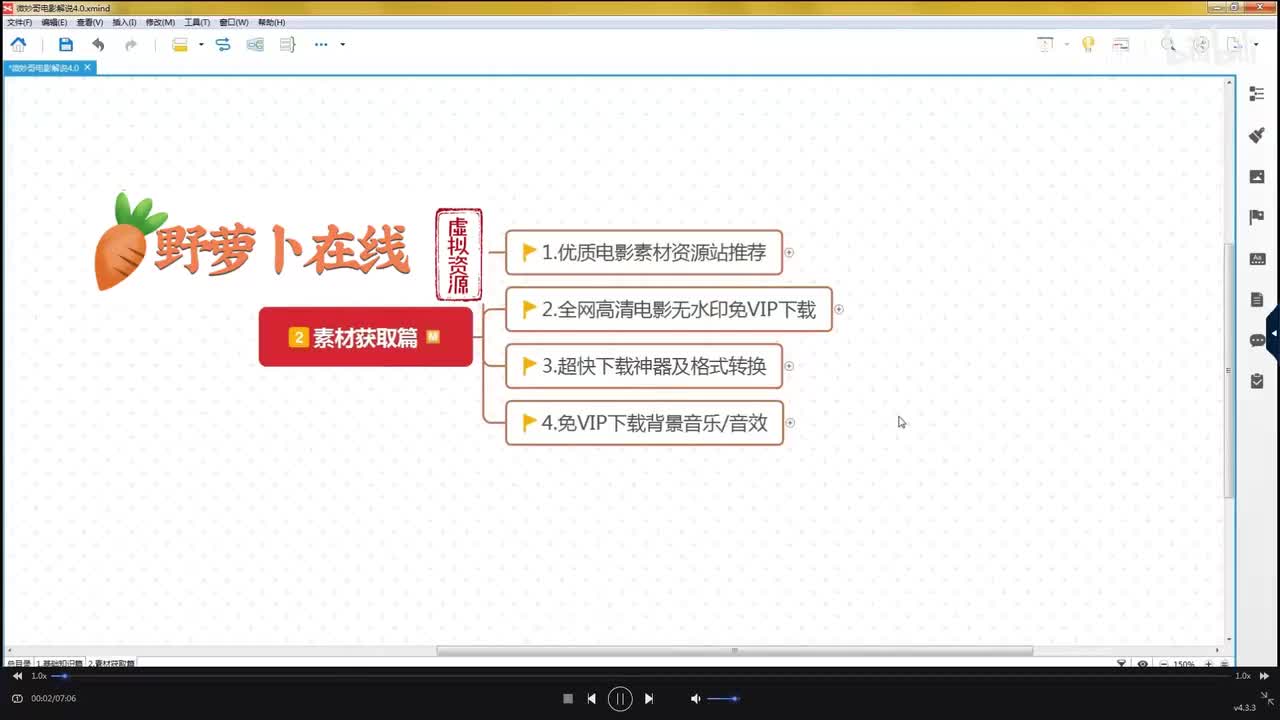Select topic 3.超快下载神器及格式转换
Screen dimensions: 1280x720
point(644,366)
